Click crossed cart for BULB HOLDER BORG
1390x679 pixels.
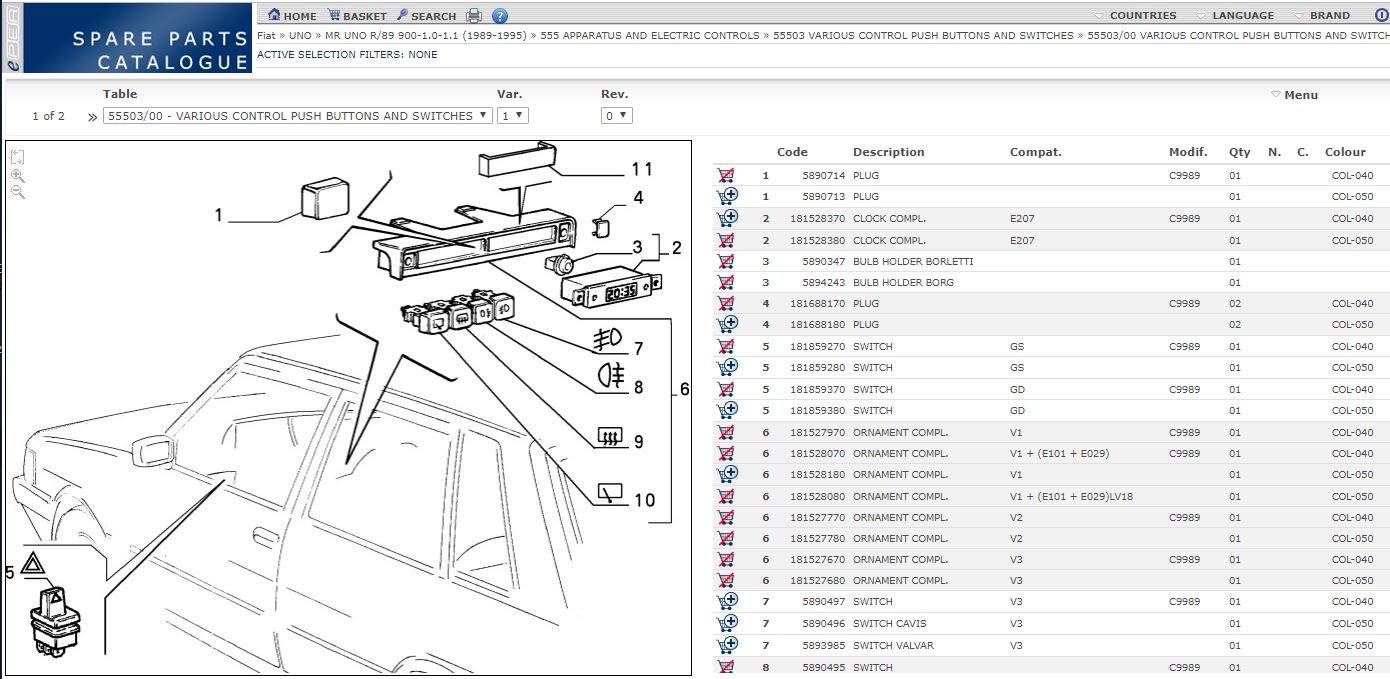(726, 282)
